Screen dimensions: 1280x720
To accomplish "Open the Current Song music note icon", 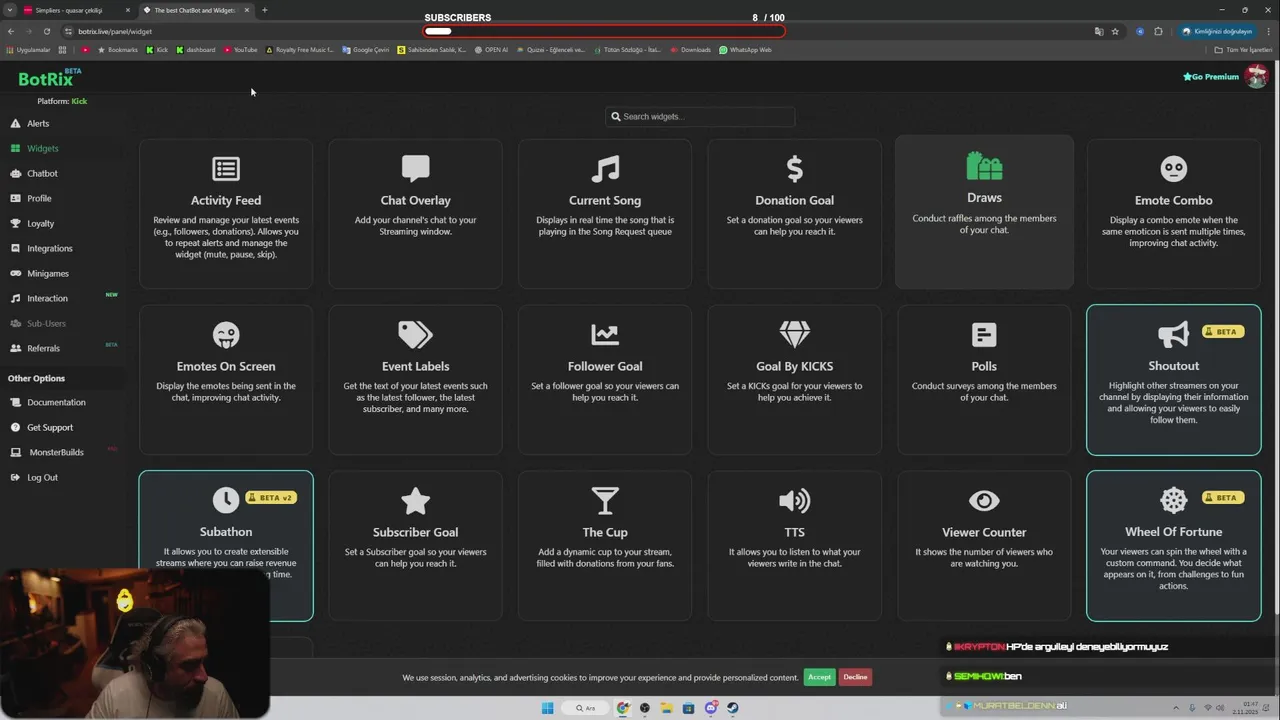I will (605, 169).
